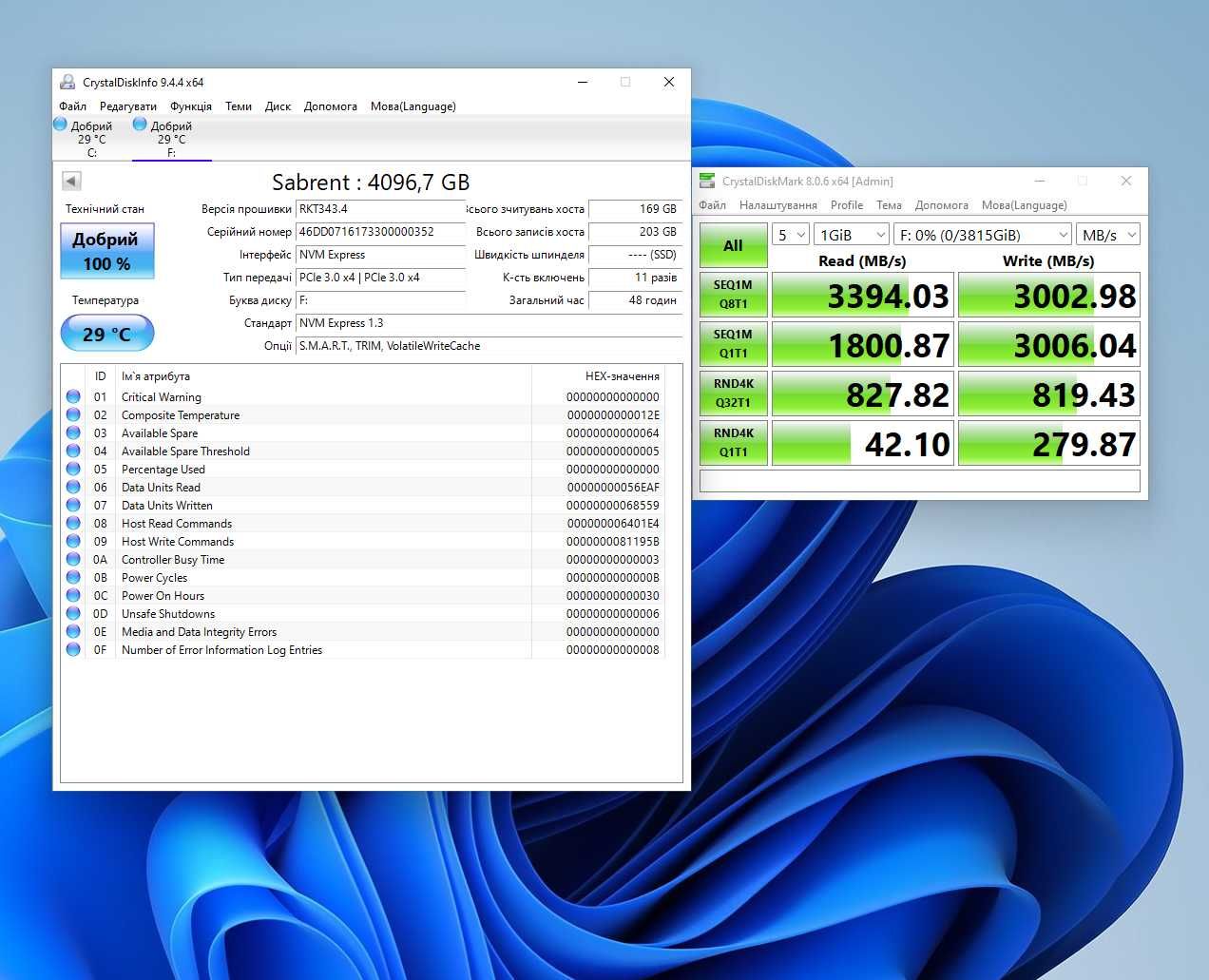Image resolution: width=1209 pixels, height=980 pixels.
Task: Open Файл menu in CrystalDiskMark
Action: coord(713,205)
